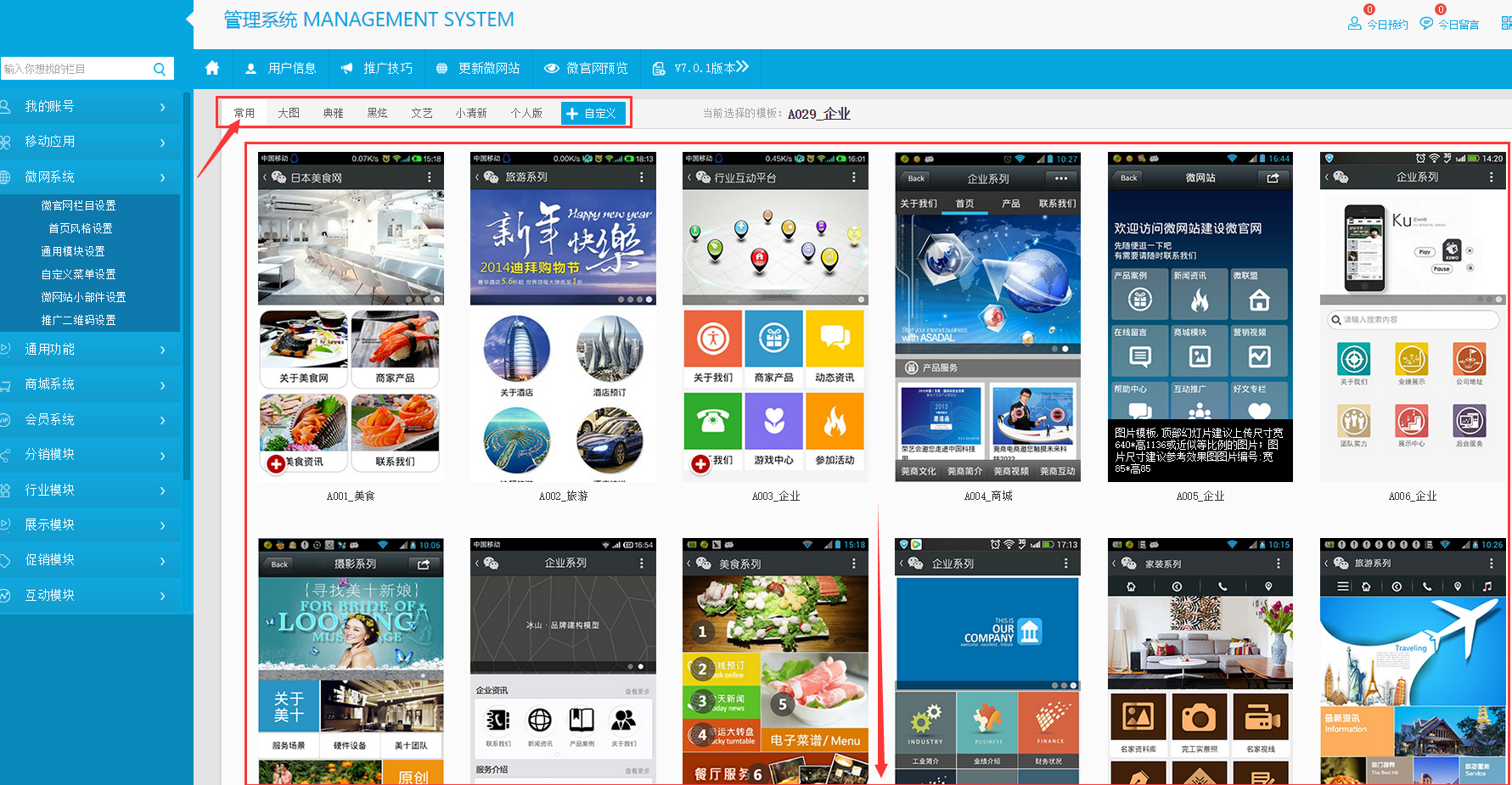The height and width of the screenshot is (785, 1512).
Task: Select the 文艺 template tab
Action: [x=422, y=113]
